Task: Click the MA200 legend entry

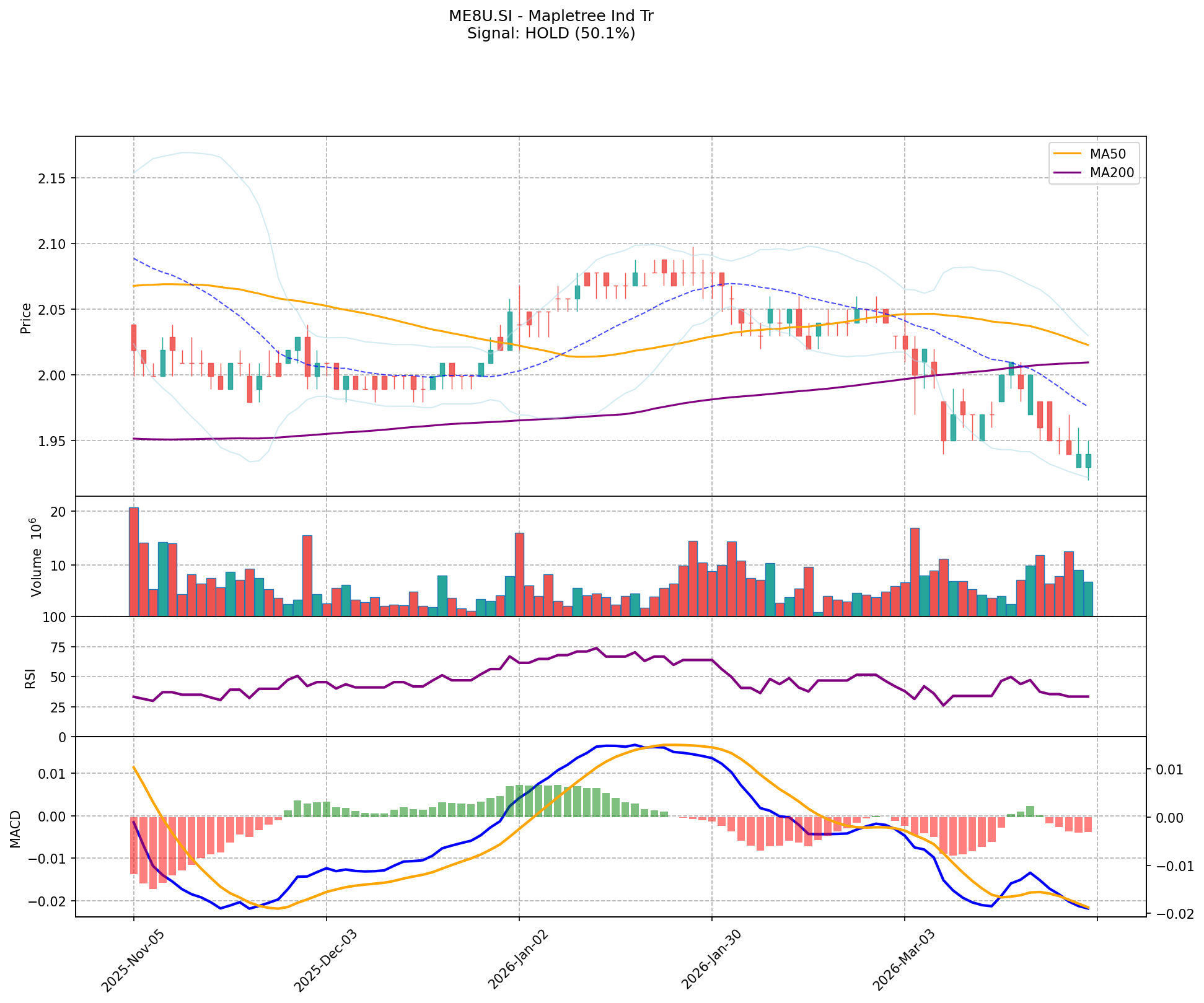Action: pos(1112,173)
